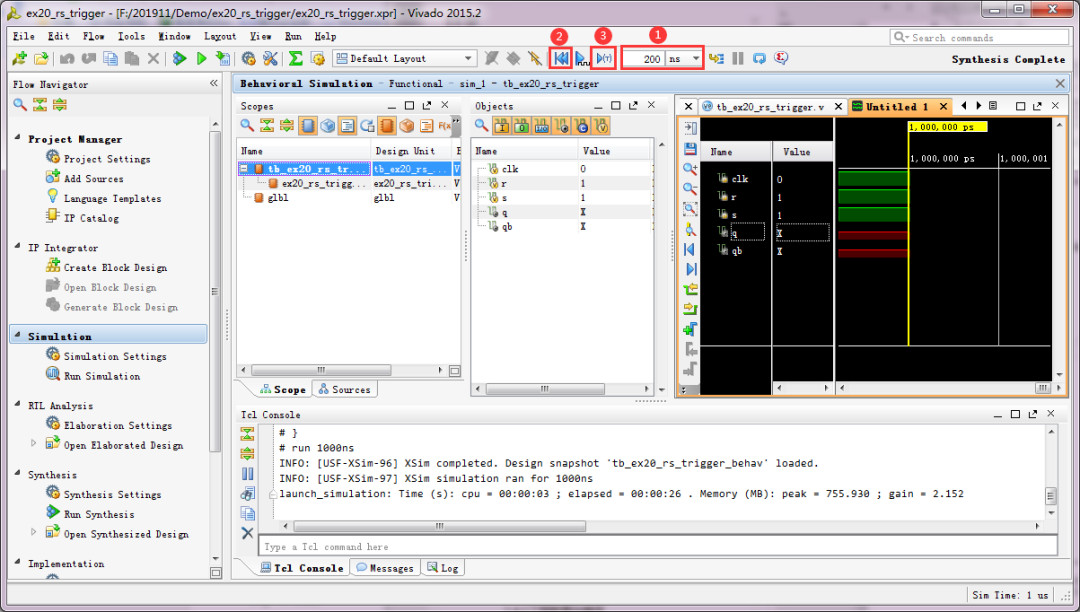Click the Zoom Out icon in waveform sidebar

(x=690, y=188)
